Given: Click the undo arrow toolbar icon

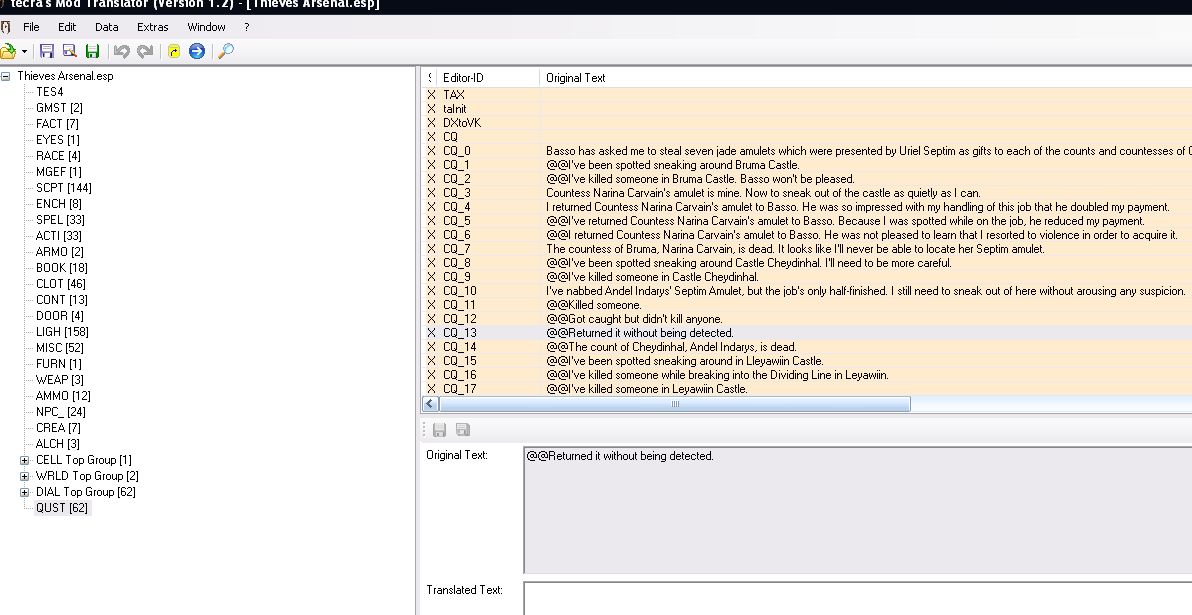Looking at the screenshot, I should pos(122,51).
